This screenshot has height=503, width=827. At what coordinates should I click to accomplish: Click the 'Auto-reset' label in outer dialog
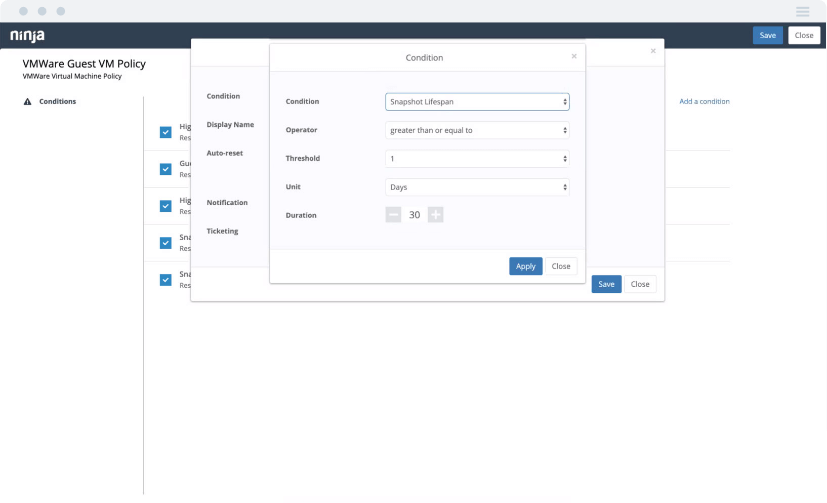pyautogui.click(x=225, y=153)
